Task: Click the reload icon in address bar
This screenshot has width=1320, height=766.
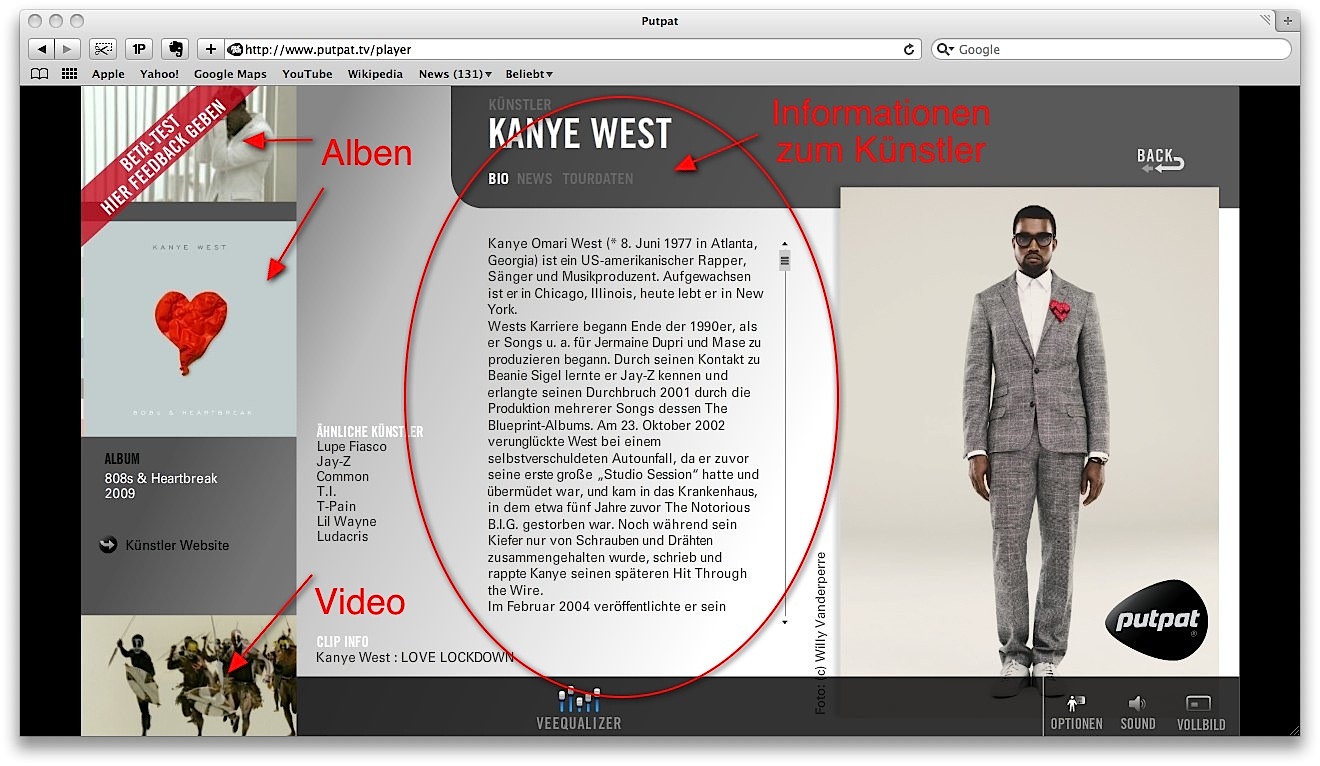Action: [909, 49]
